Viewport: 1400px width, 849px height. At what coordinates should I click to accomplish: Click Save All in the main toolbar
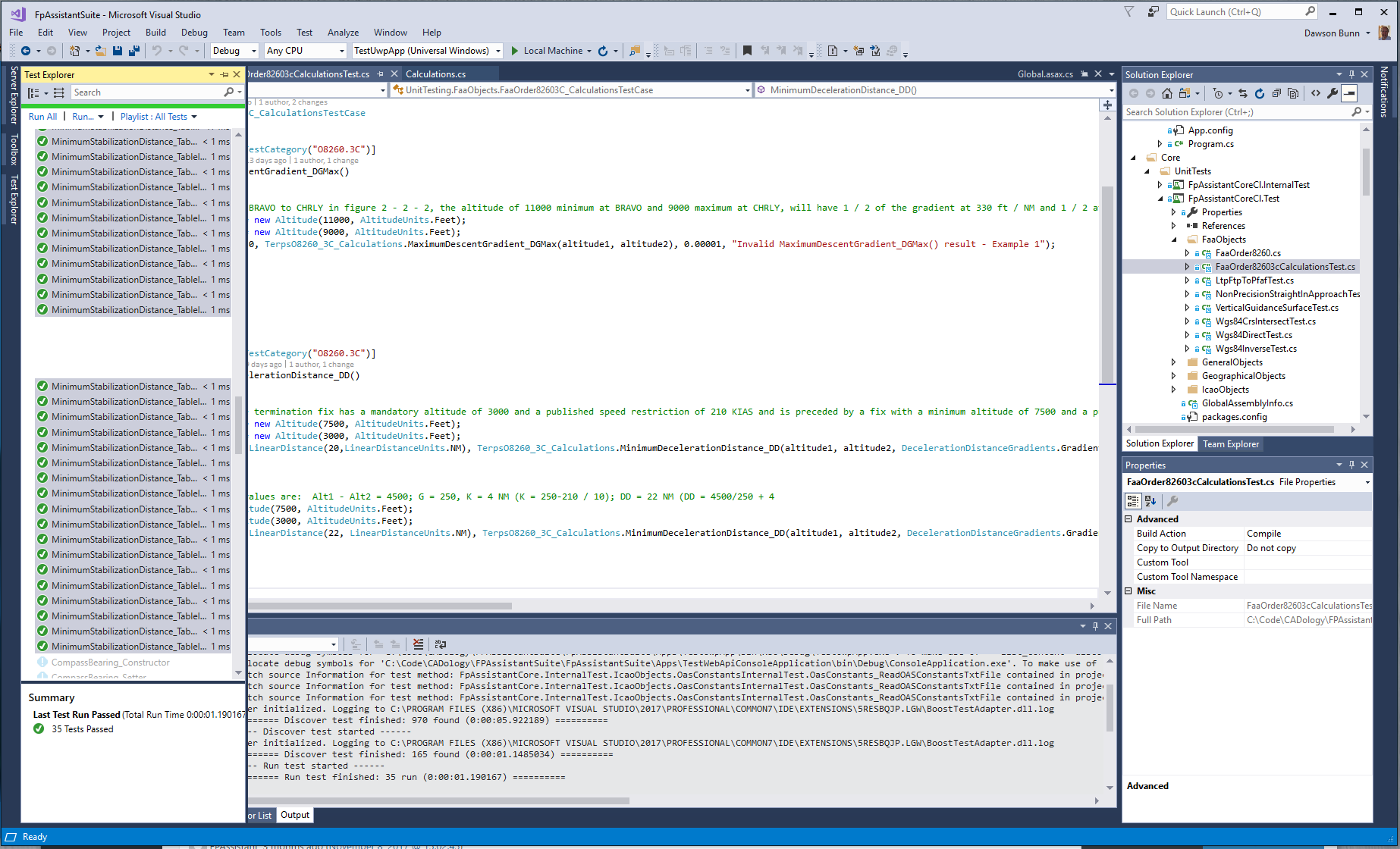tap(134, 51)
